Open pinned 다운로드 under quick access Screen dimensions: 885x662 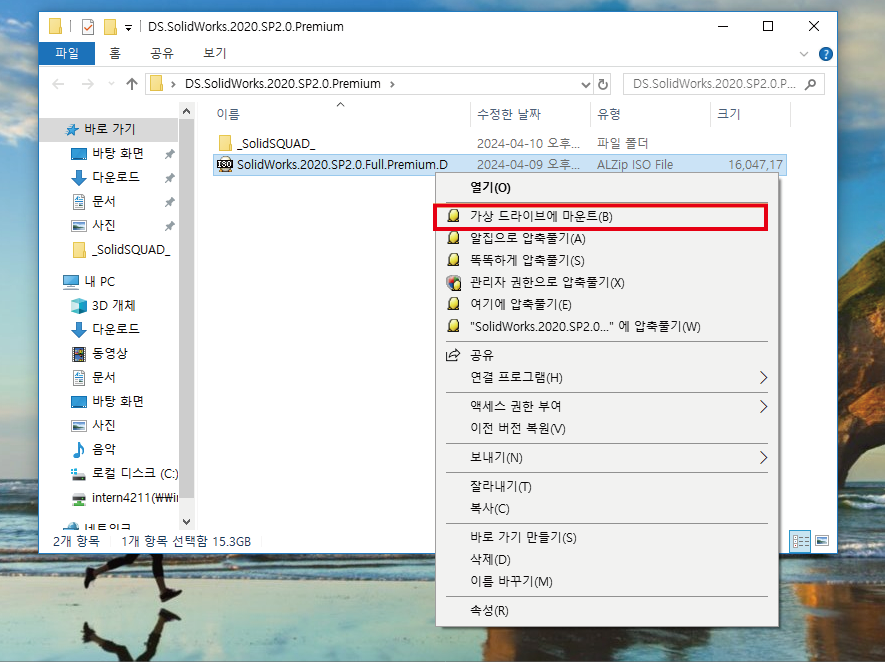115,177
